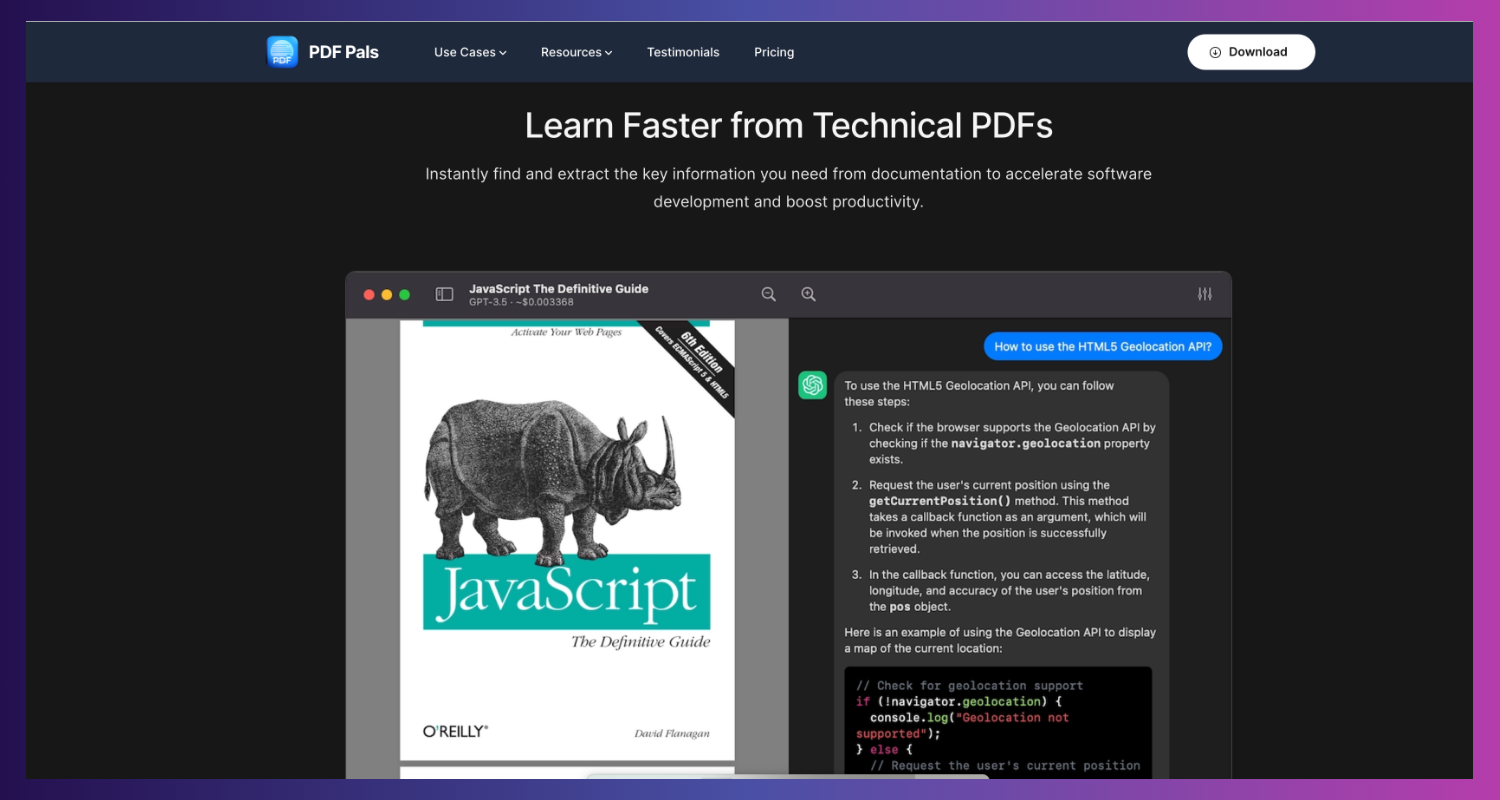Click the geolocation code block

click(x=998, y=723)
